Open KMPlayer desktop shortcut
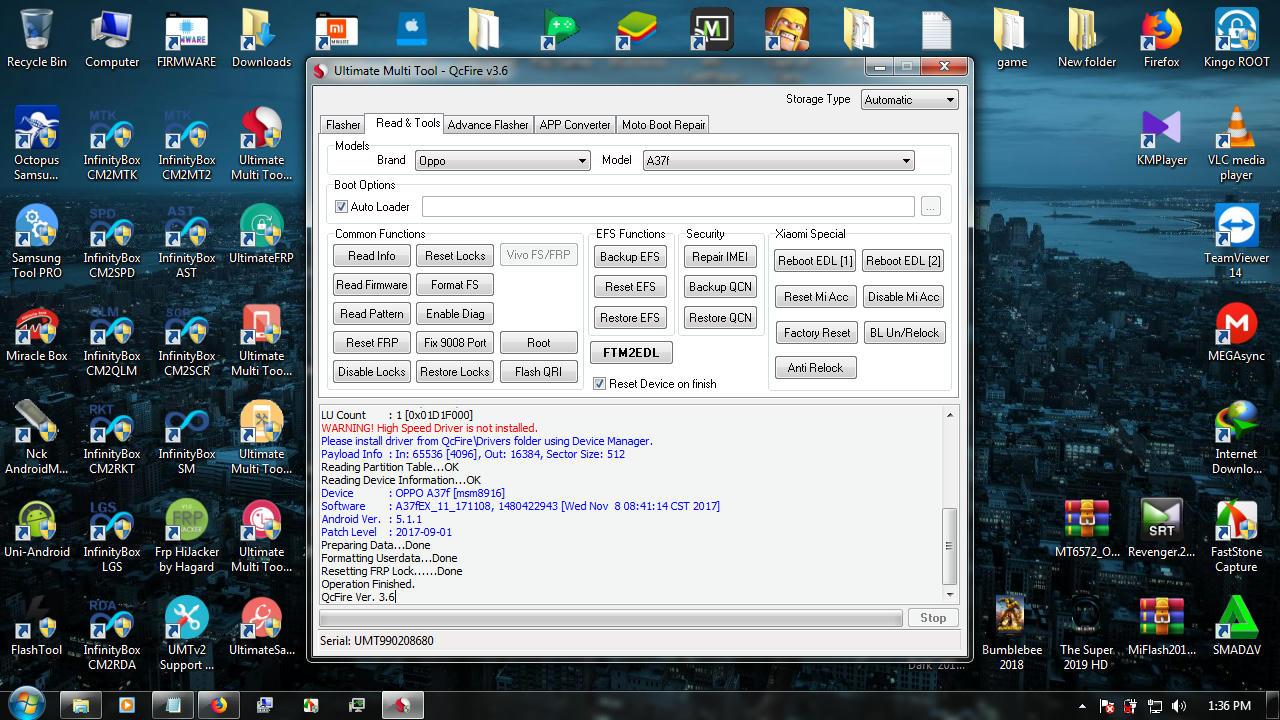 pyautogui.click(x=1162, y=136)
